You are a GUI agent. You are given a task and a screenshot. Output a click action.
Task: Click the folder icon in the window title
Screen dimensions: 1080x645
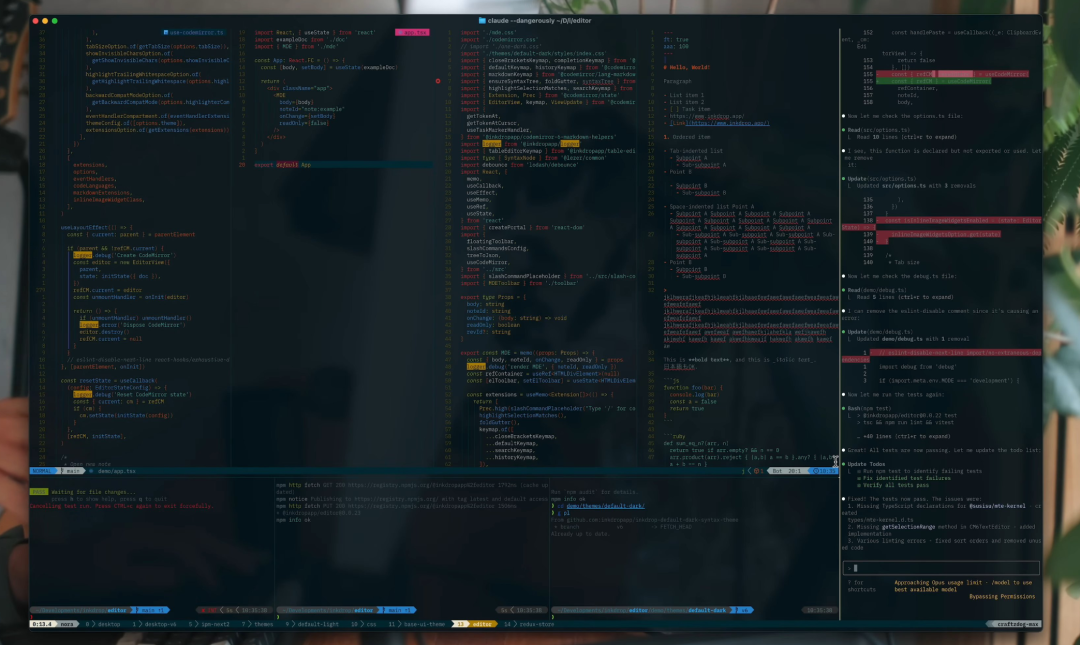click(482, 21)
